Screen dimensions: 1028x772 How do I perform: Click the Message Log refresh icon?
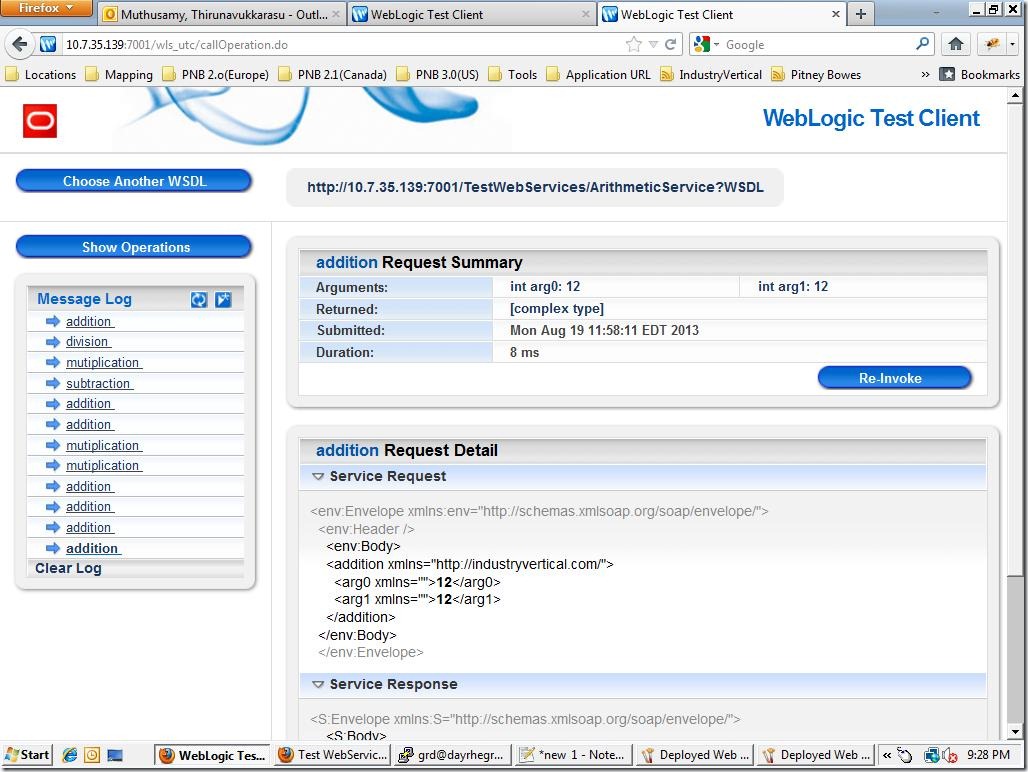(x=199, y=299)
